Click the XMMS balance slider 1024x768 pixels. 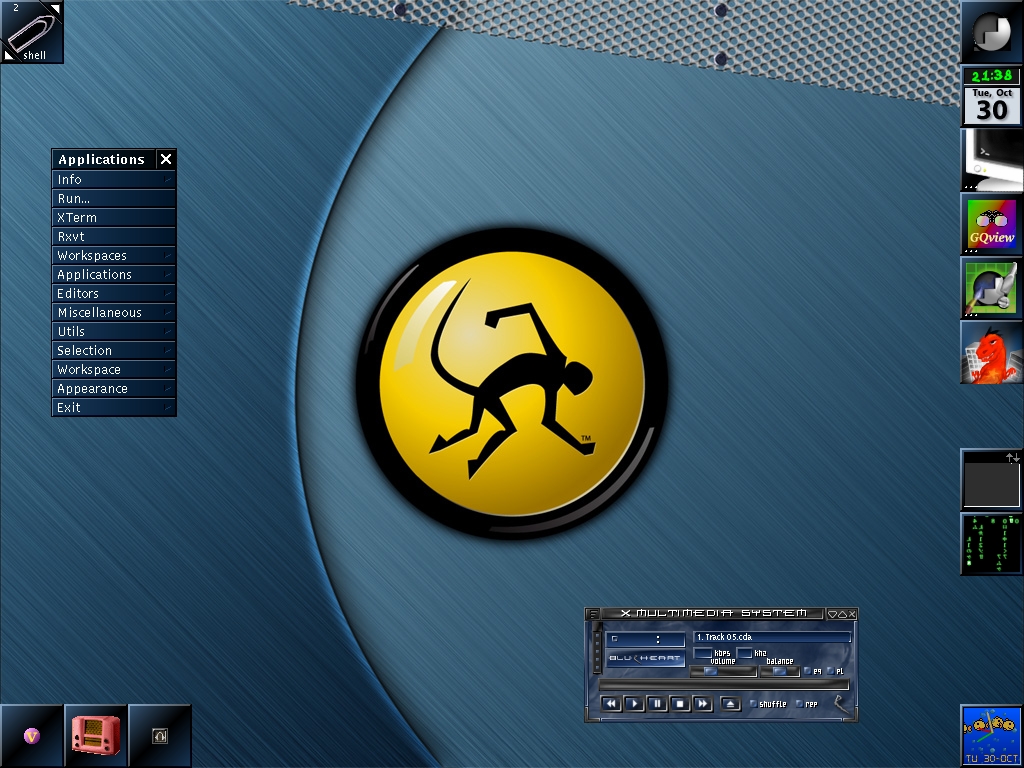780,671
